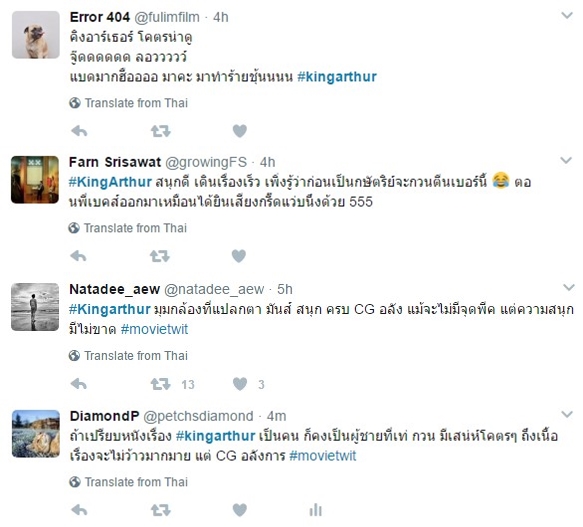Like Farn Srisawat's tweet

239,256
